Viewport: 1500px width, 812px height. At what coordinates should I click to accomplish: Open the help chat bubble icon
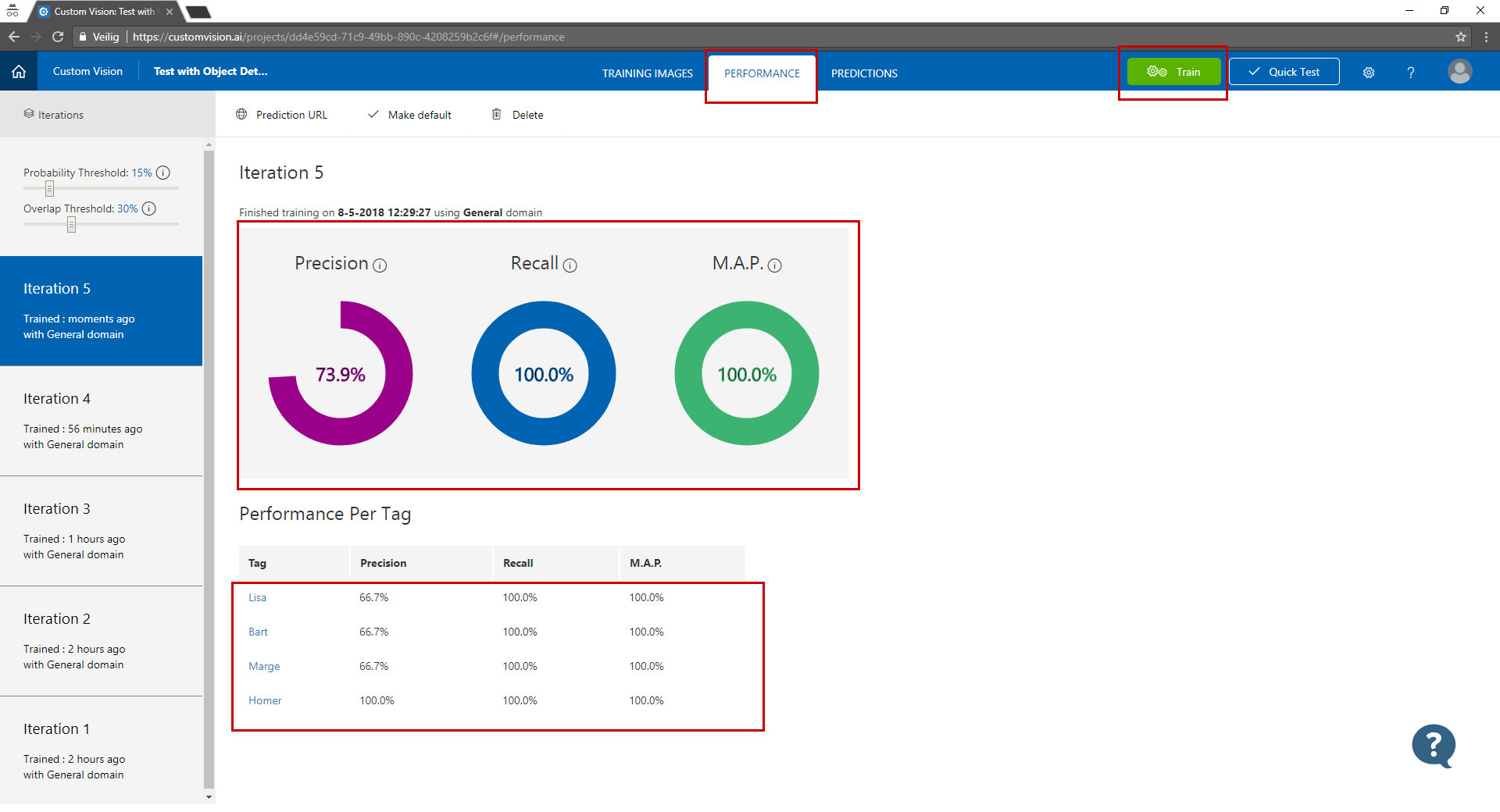point(1434,746)
